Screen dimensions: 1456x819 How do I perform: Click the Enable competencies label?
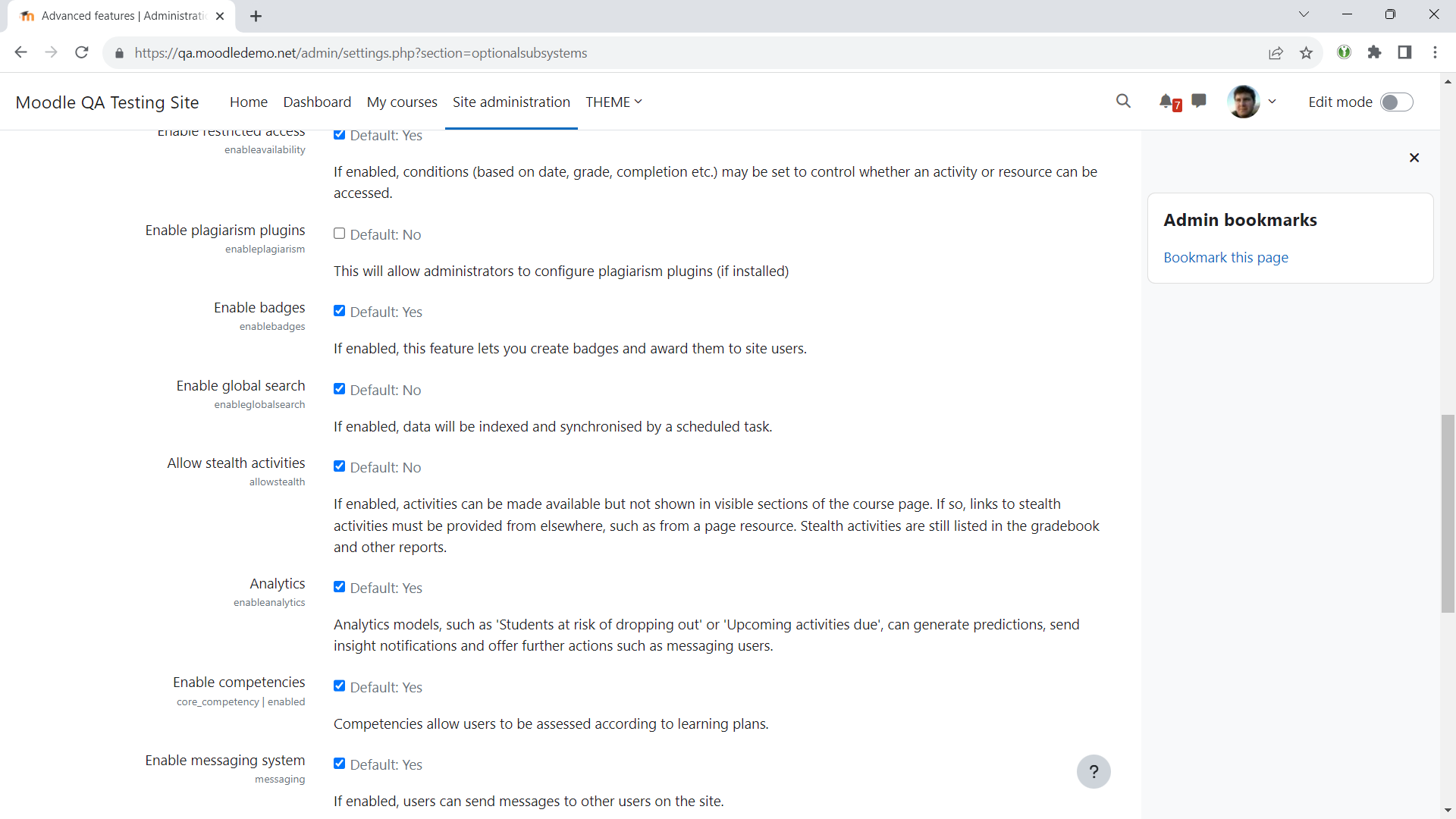pos(239,682)
